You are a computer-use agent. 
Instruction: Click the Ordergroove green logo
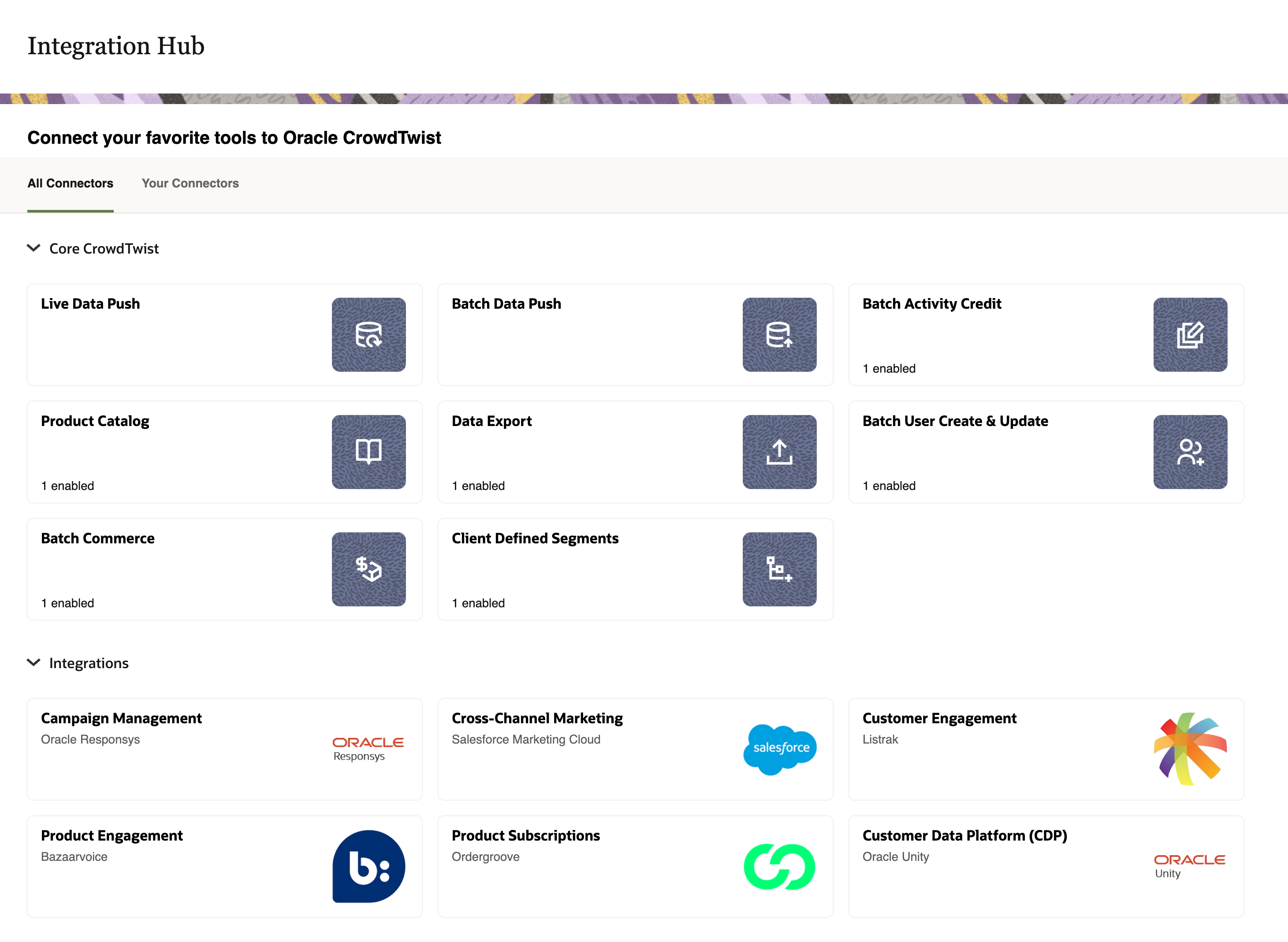779,867
